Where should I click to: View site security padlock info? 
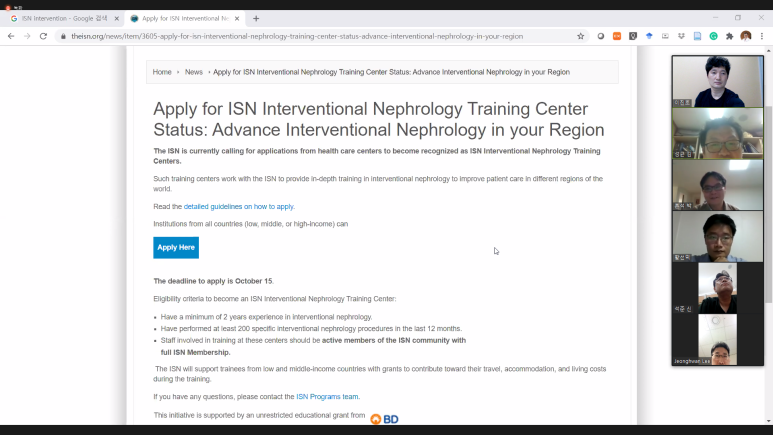[x=63, y=36]
